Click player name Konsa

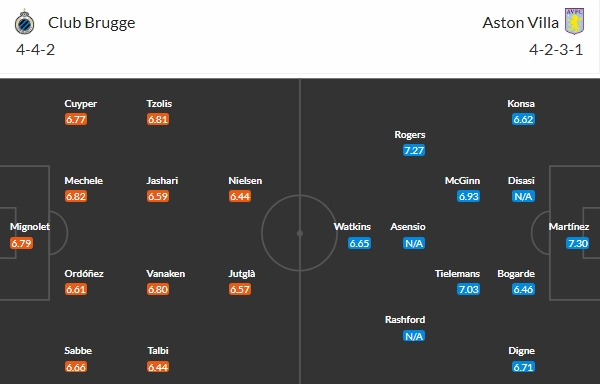point(521,104)
